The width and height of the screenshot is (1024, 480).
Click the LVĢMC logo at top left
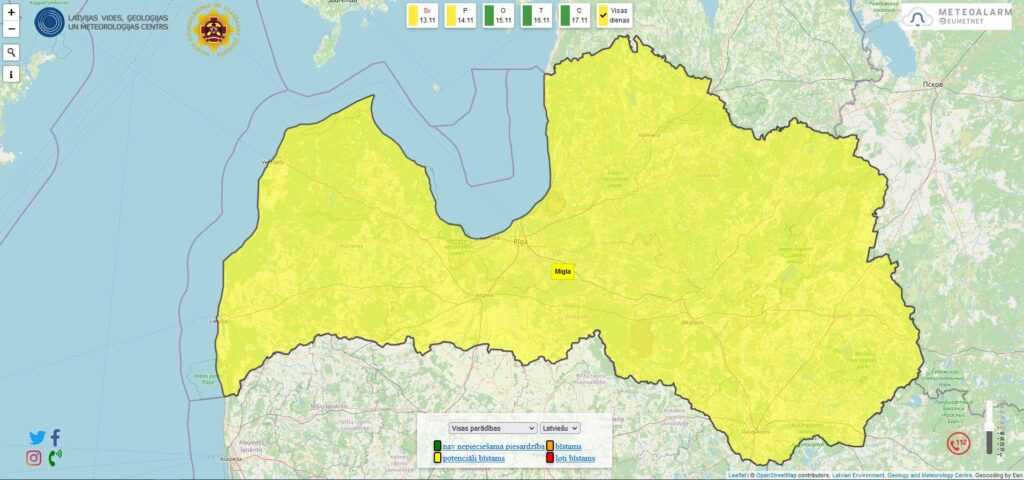click(x=49, y=21)
